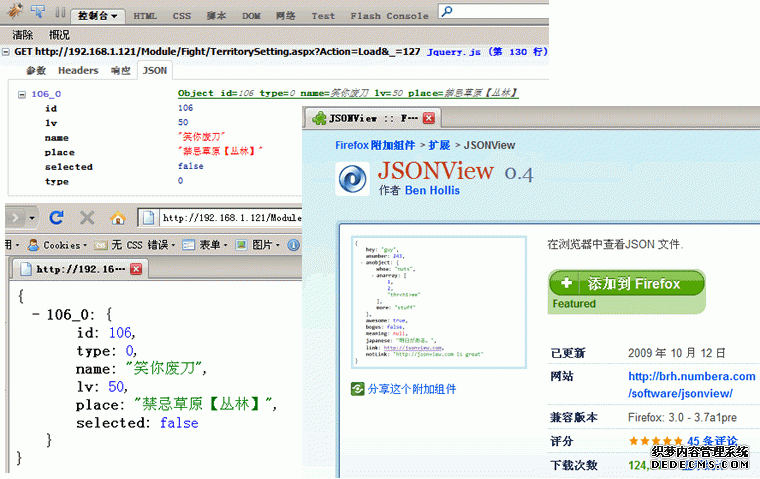Viewport: 760px width, 479px height.
Task: Collapse the 106_0 node in JSONView output
Action: (x=36, y=314)
